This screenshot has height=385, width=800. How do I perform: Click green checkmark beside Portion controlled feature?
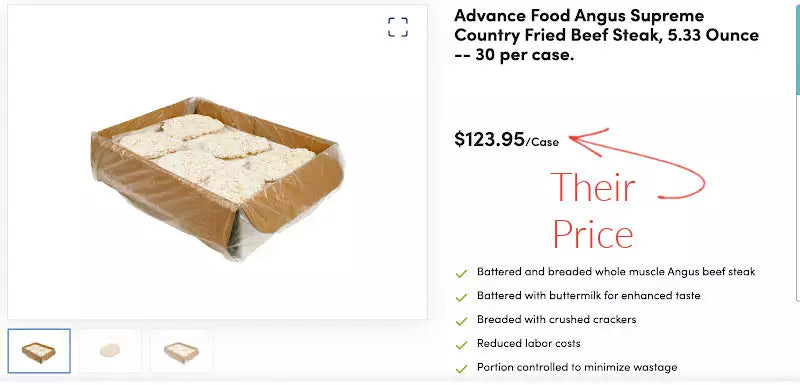point(461,369)
